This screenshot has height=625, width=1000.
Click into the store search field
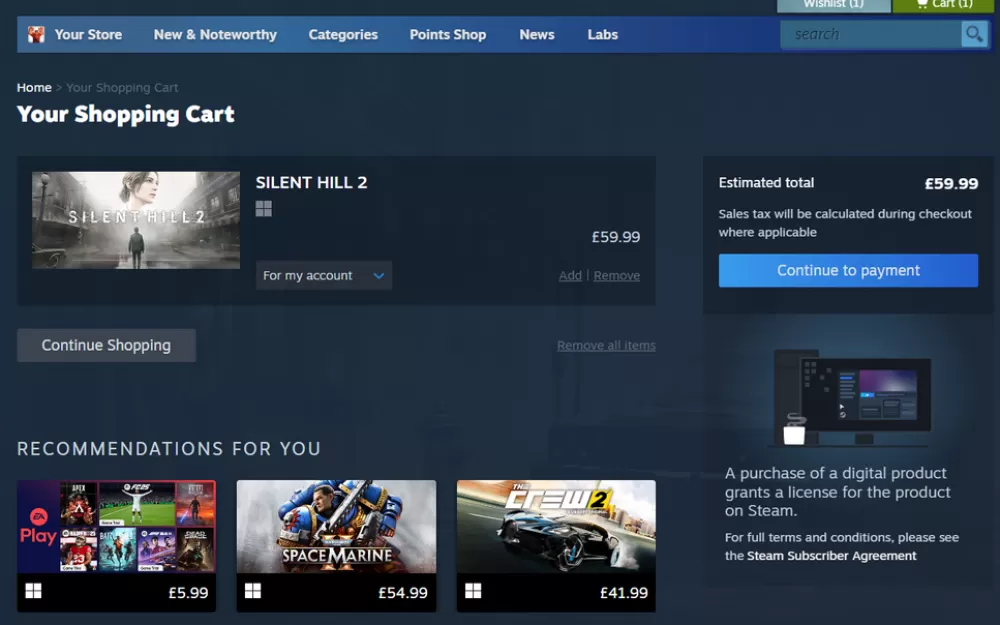[x=871, y=34]
